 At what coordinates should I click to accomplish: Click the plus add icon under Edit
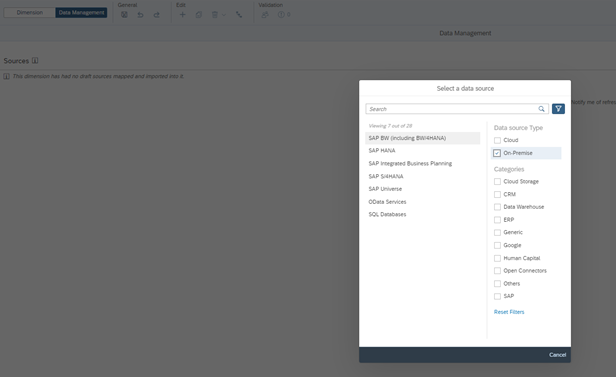pyautogui.click(x=182, y=15)
